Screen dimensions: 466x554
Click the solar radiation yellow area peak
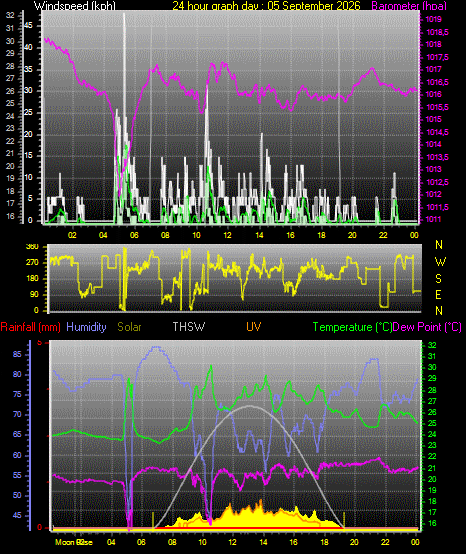click(261, 502)
